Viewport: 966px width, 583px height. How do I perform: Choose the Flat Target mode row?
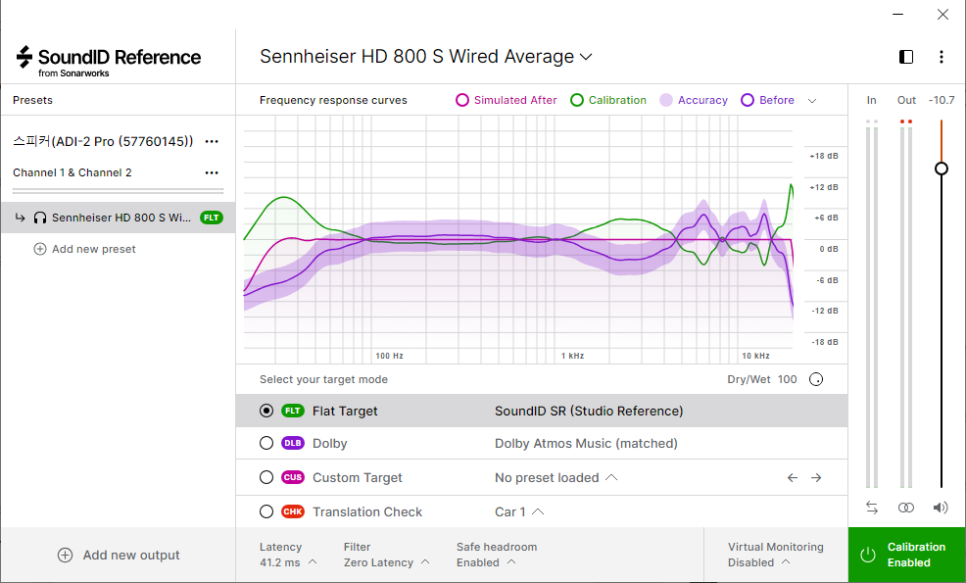pyautogui.click(x=542, y=411)
